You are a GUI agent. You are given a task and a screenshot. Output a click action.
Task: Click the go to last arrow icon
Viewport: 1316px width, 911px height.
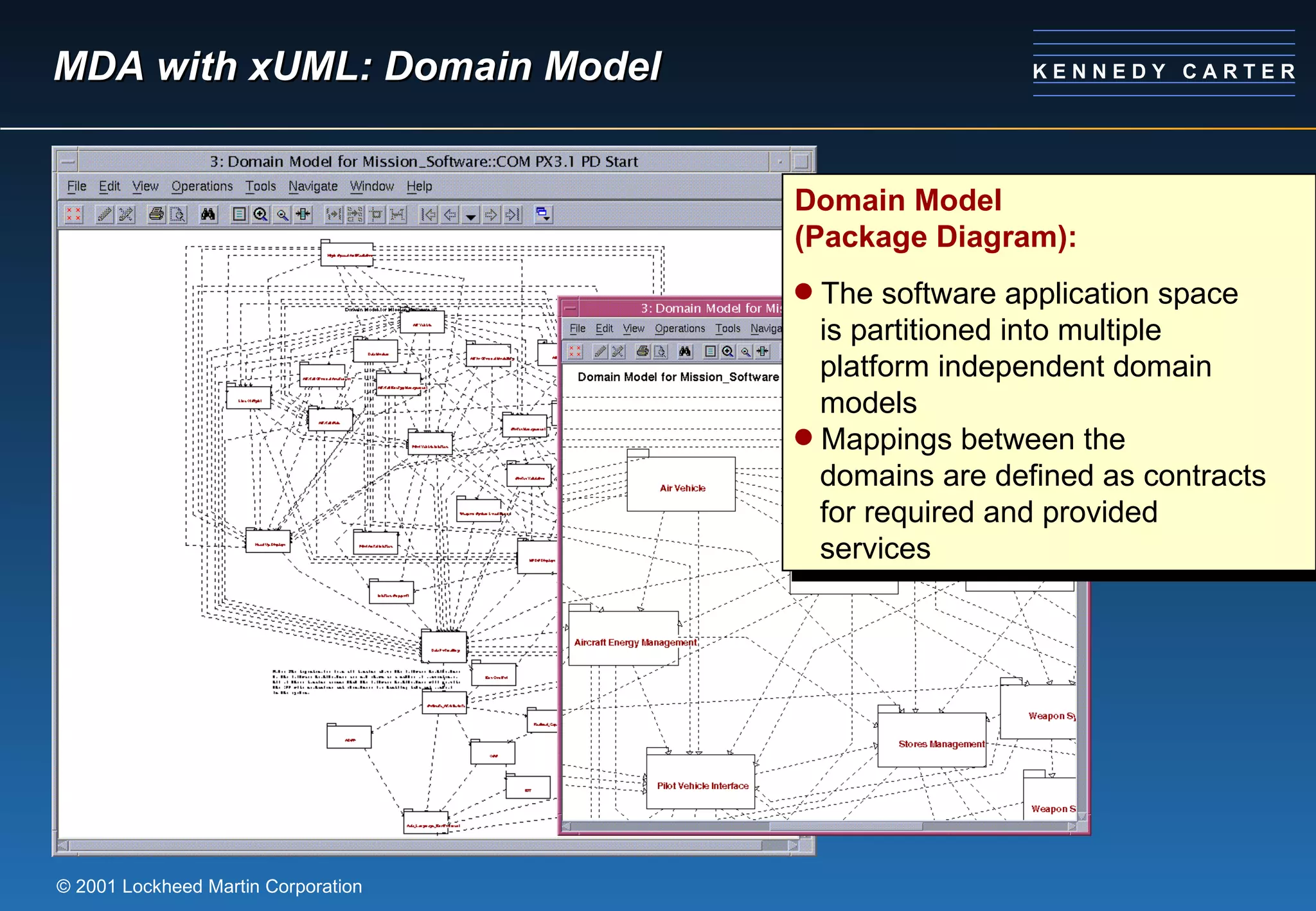(x=512, y=215)
